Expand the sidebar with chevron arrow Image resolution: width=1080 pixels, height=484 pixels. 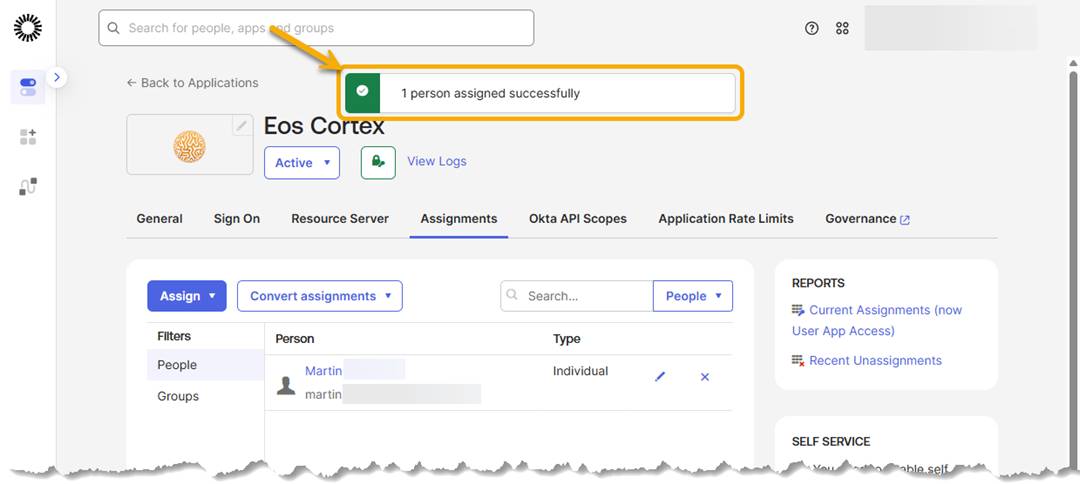pyautogui.click(x=57, y=77)
